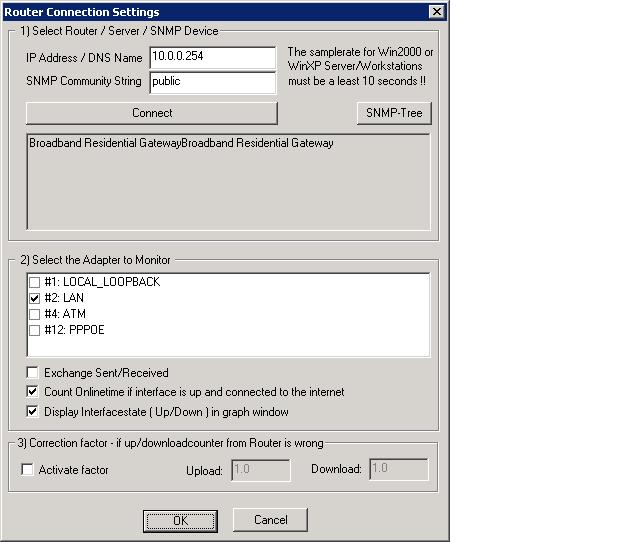Viewport: 640px width, 542px height.
Task: Enable Exchange Sent/Received option
Action: tap(32, 373)
